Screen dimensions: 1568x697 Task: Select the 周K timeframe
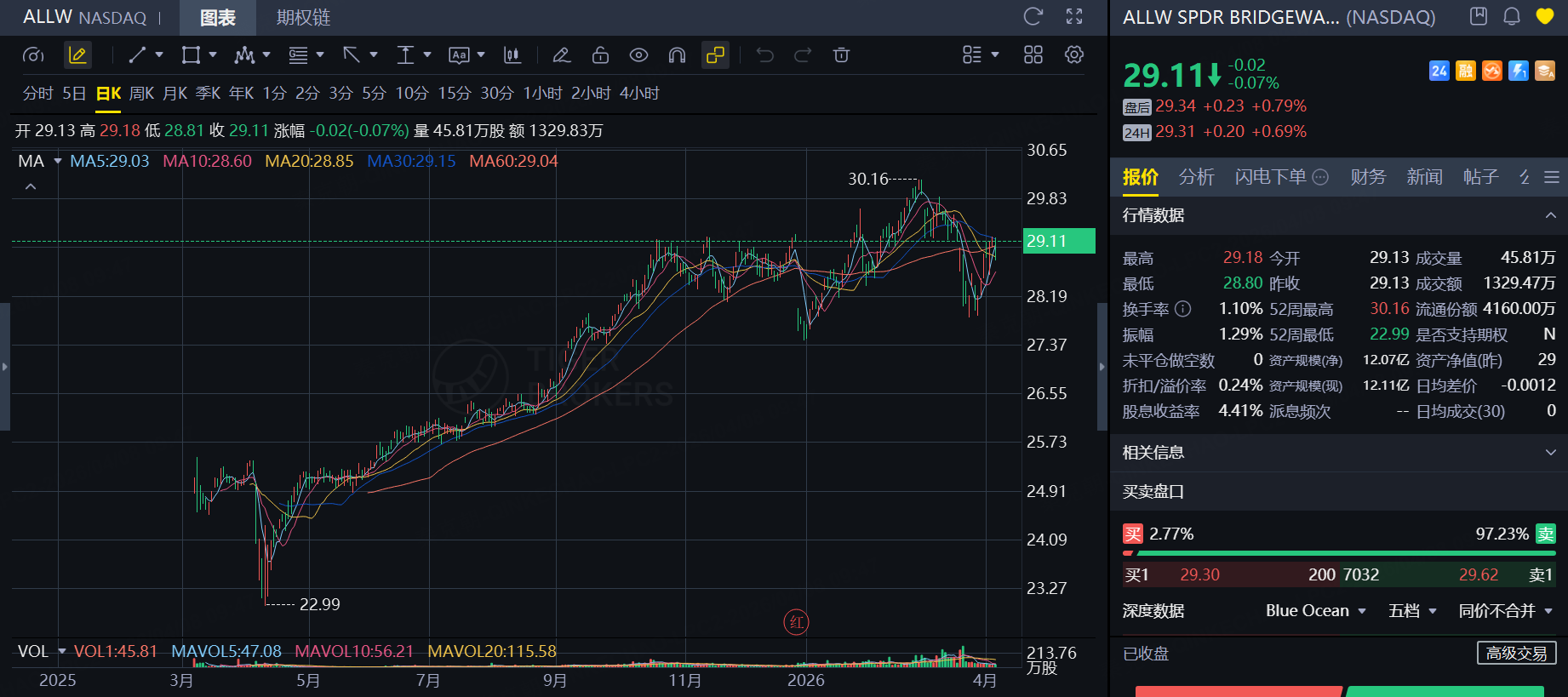[x=141, y=94]
